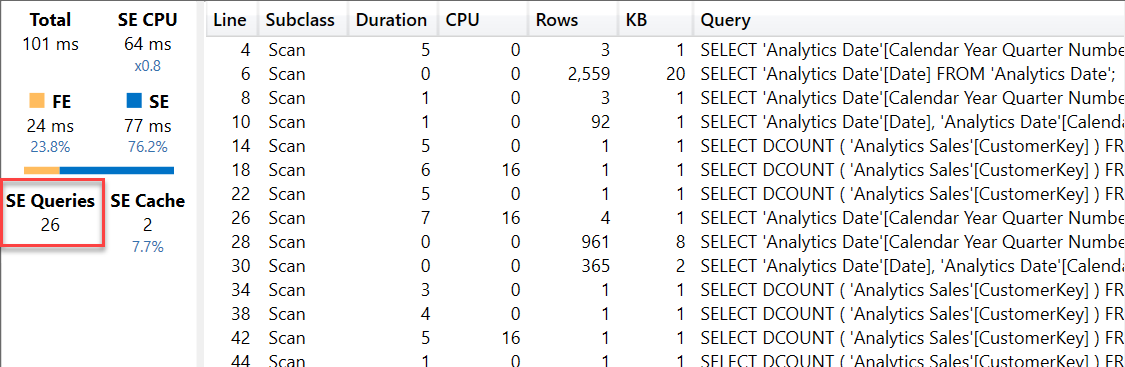Click the SE CPU 64 ms metric
The width and height of the screenshot is (1125, 367).
pos(147,32)
